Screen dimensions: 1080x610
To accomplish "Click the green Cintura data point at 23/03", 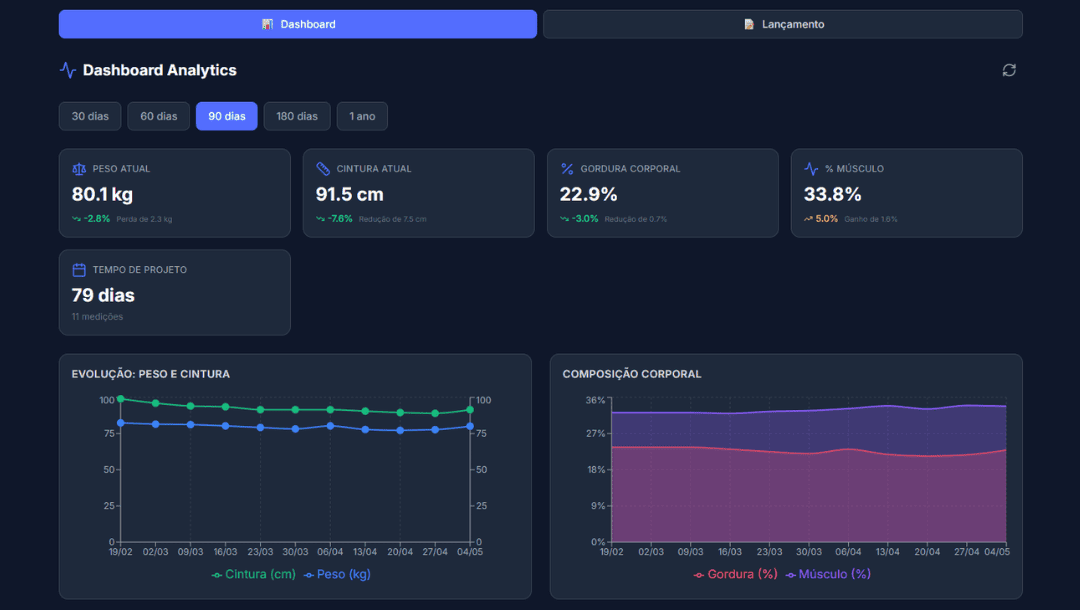I will (x=260, y=410).
